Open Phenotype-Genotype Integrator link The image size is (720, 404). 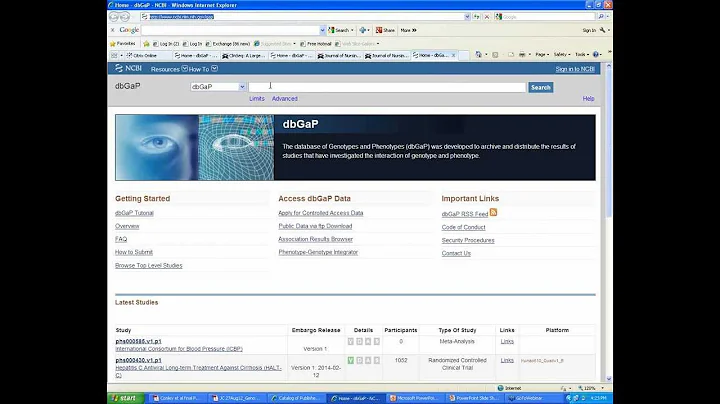click(x=318, y=252)
